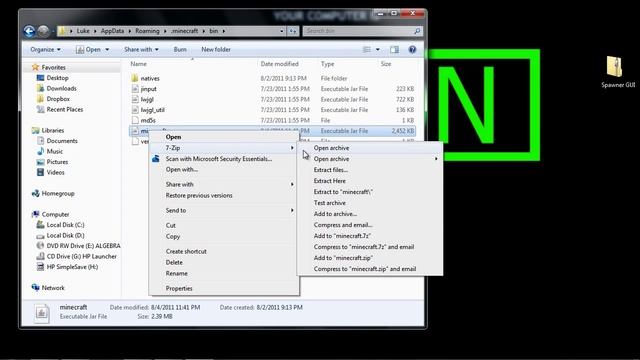Click the Recent Places icon

coord(40,109)
